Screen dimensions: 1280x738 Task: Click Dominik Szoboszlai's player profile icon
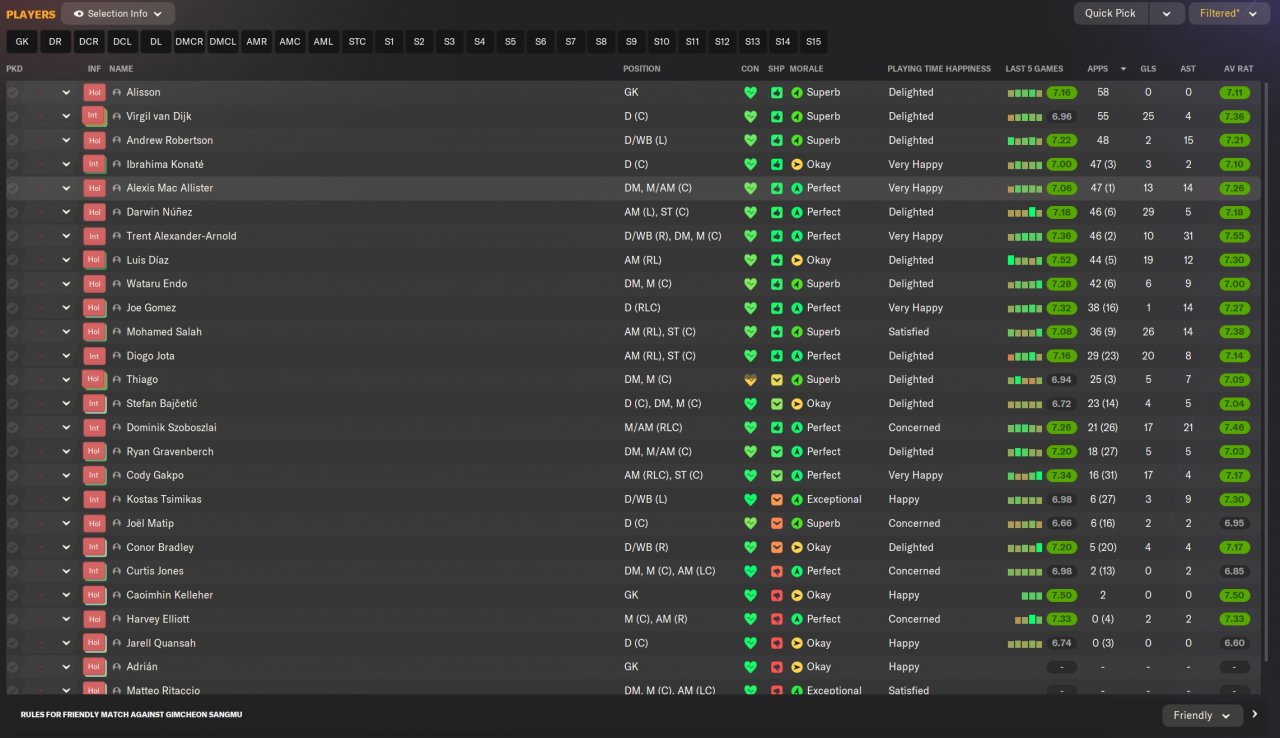coord(117,428)
